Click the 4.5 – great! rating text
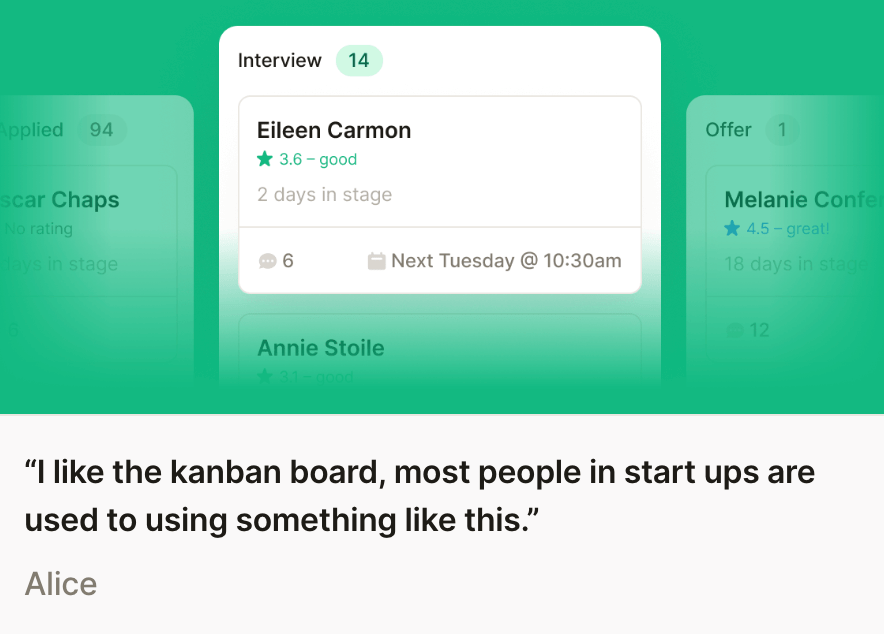The height and width of the screenshot is (634, 884). (x=788, y=229)
